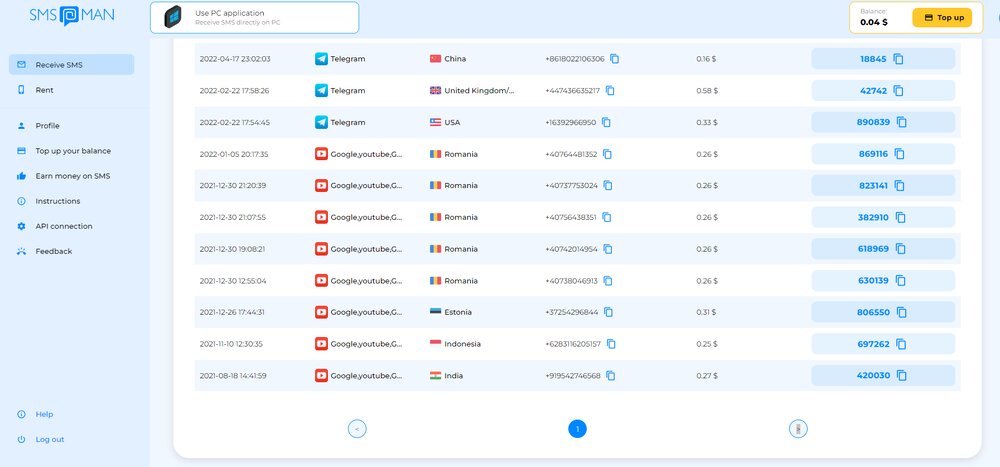Click timestamp 2021-08-18 14:41:59
This screenshot has width=1000, height=467.
(x=233, y=376)
